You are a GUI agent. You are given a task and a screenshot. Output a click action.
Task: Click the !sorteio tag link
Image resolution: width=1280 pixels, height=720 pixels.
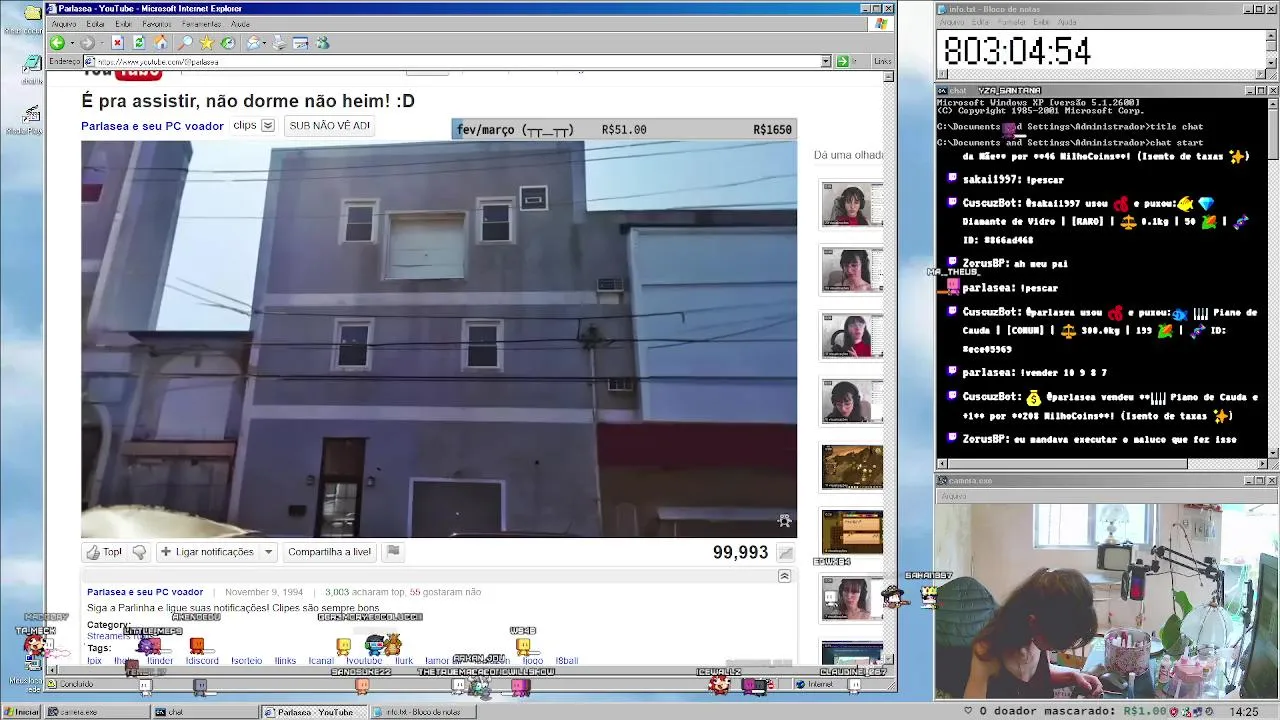(x=246, y=661)
